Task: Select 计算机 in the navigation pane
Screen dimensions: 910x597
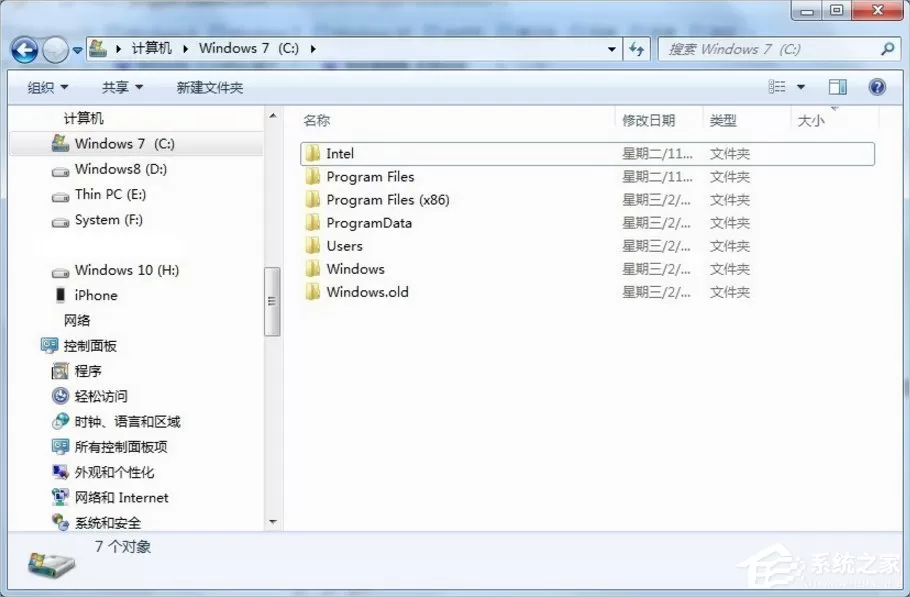Action: click(x=84, y=118)
